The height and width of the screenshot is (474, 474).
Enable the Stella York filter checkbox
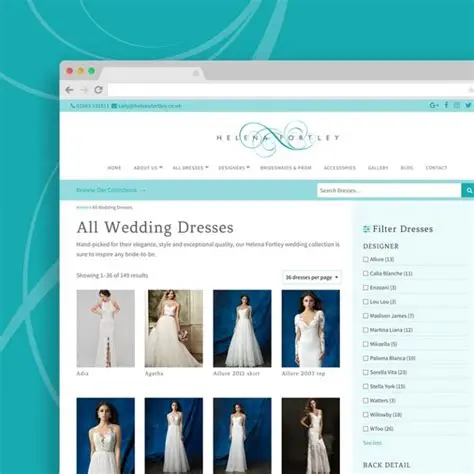366,386
